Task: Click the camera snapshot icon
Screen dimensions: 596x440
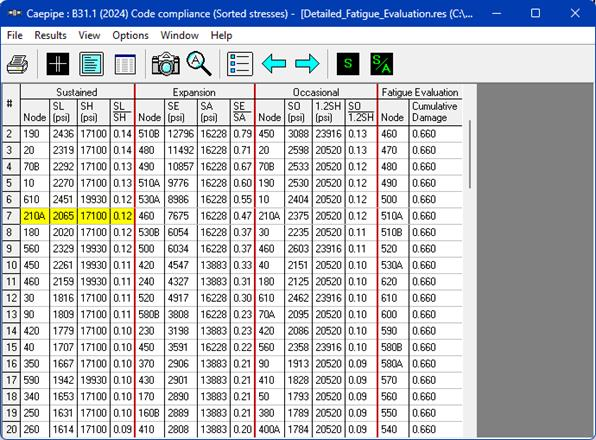Action: click(x=165, y=64)
